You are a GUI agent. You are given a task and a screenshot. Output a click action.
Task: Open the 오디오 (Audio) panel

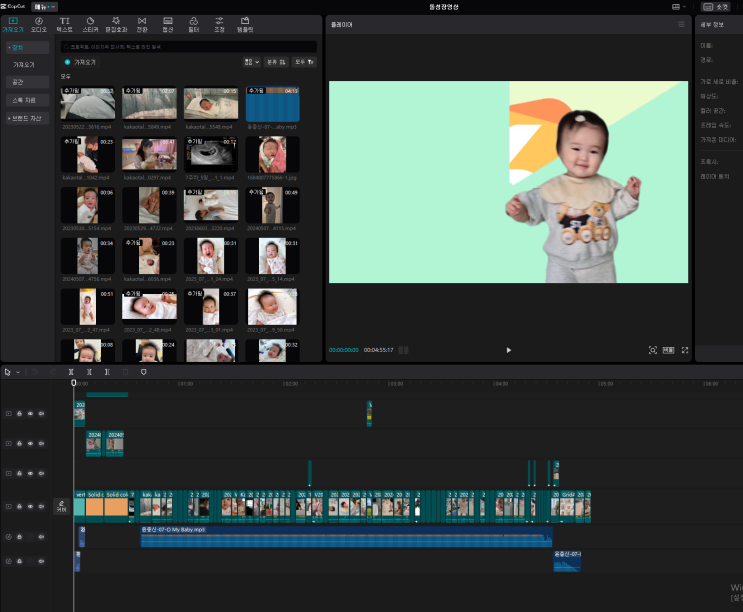(38, 24)
